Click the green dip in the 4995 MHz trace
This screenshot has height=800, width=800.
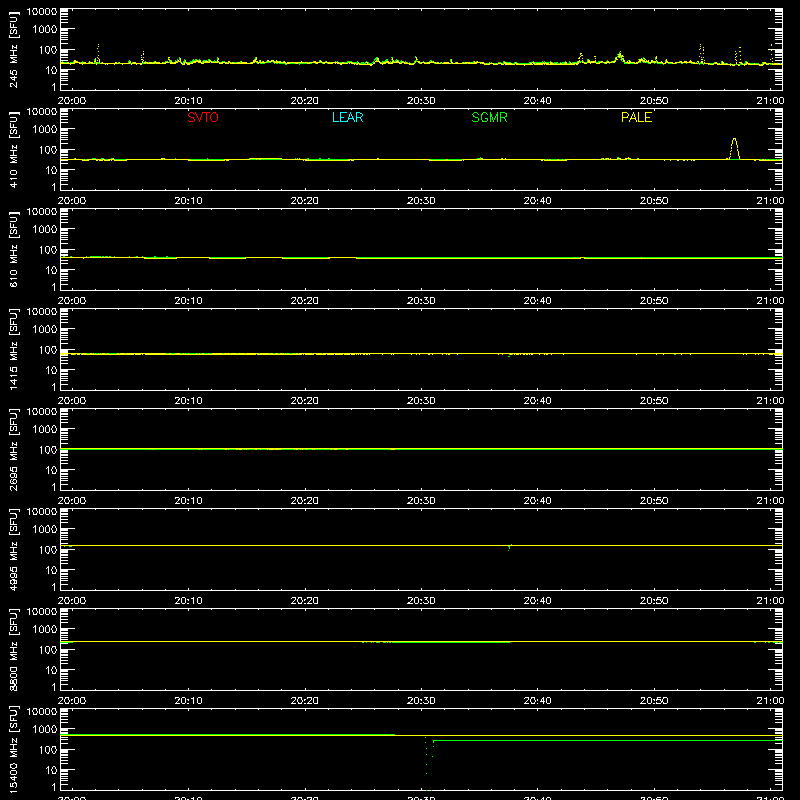509,548
